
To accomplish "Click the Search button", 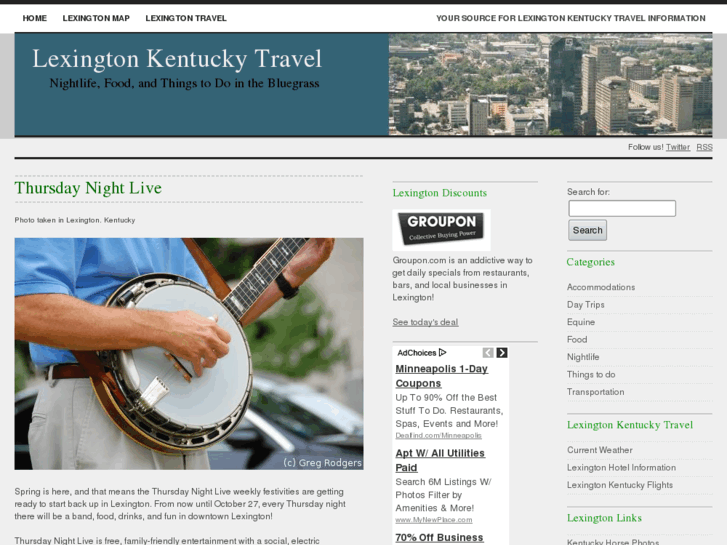I will tap(587, 230).
